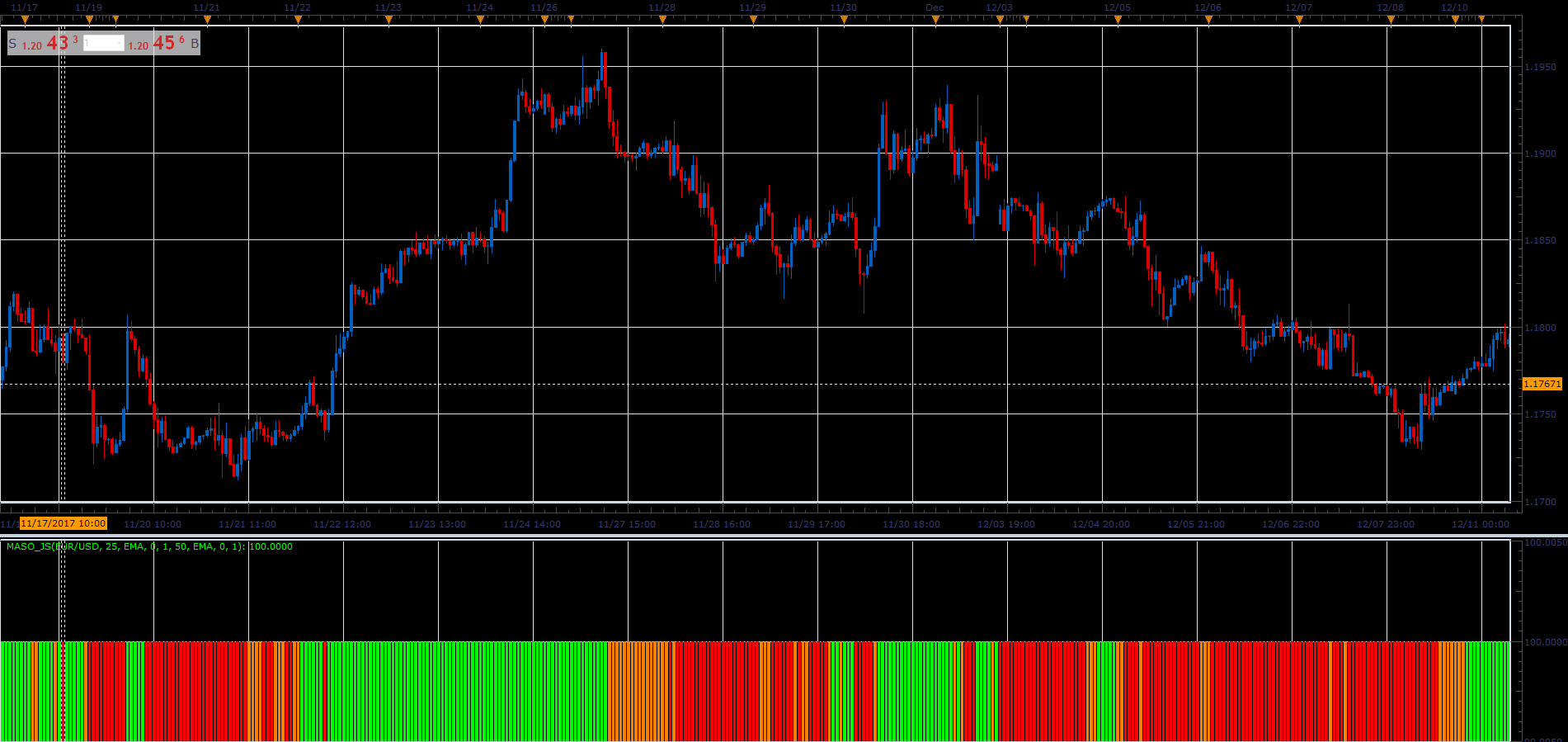Open the trade amount dropdown between Sell and Buy
This screenshot has height=742, width=1568.
[x=104, y=43]
